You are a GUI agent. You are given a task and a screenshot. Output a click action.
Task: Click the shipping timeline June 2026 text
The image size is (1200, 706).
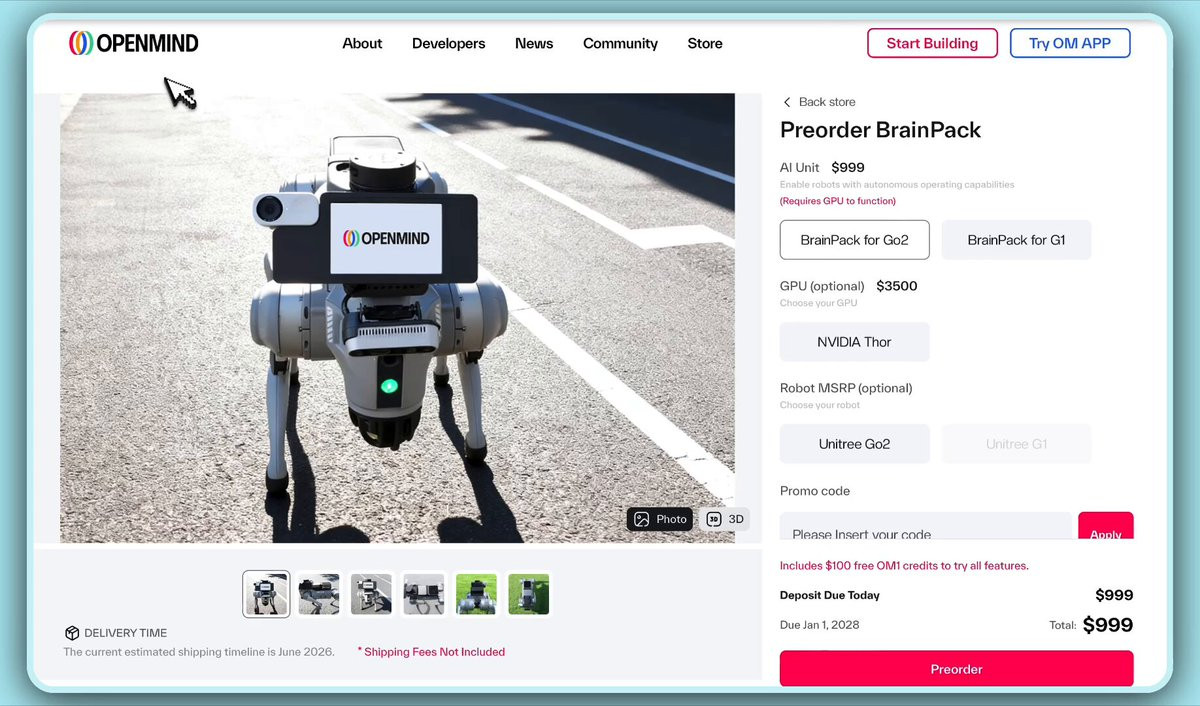(x=199, y=652)
